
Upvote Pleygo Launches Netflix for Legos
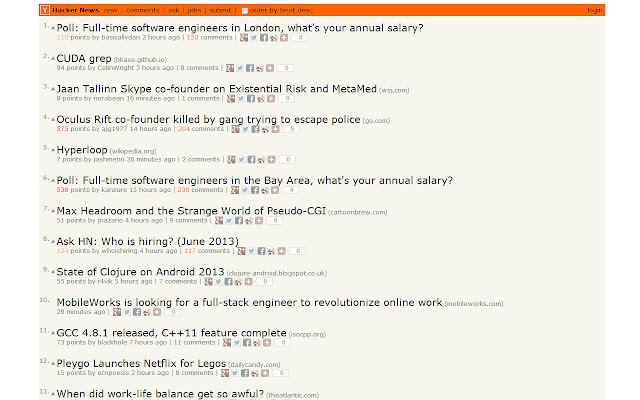pos(53,363)
